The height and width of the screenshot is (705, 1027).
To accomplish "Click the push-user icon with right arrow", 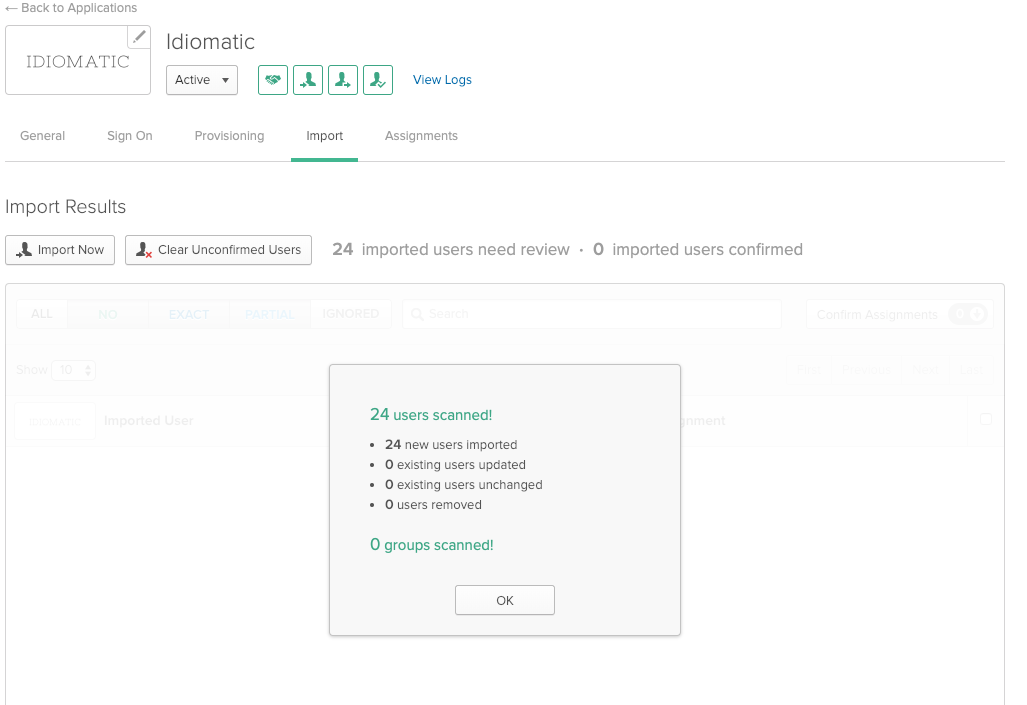I will point(343,80).
